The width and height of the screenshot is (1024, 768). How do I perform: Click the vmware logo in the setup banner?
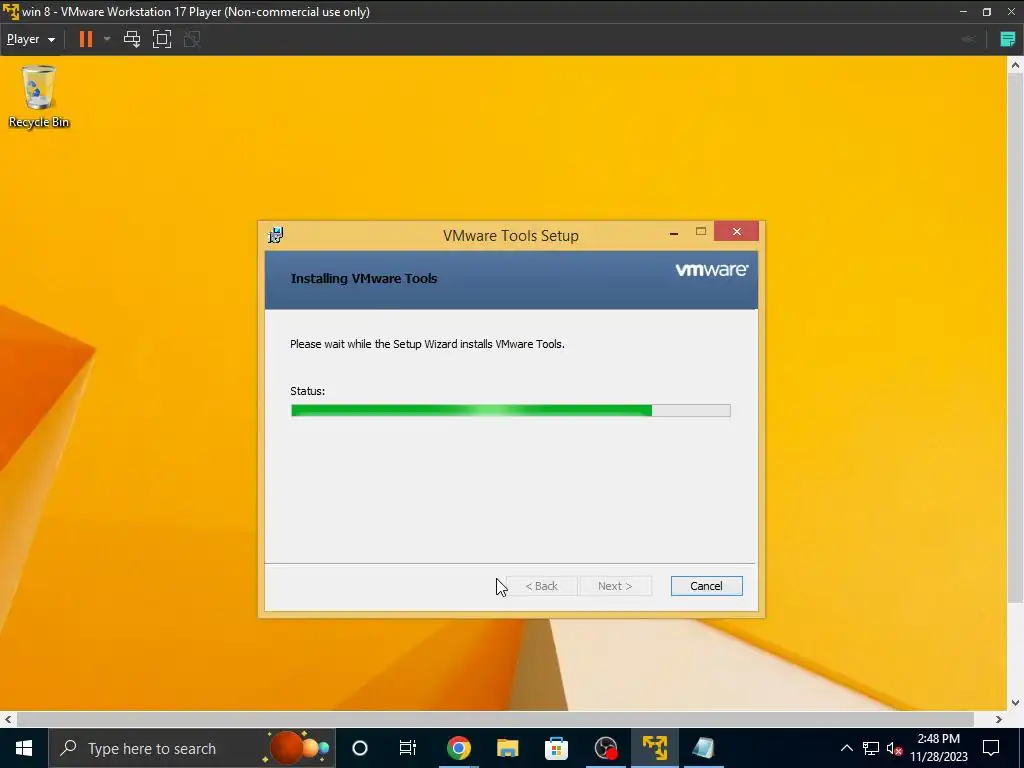tap(711, 270)
